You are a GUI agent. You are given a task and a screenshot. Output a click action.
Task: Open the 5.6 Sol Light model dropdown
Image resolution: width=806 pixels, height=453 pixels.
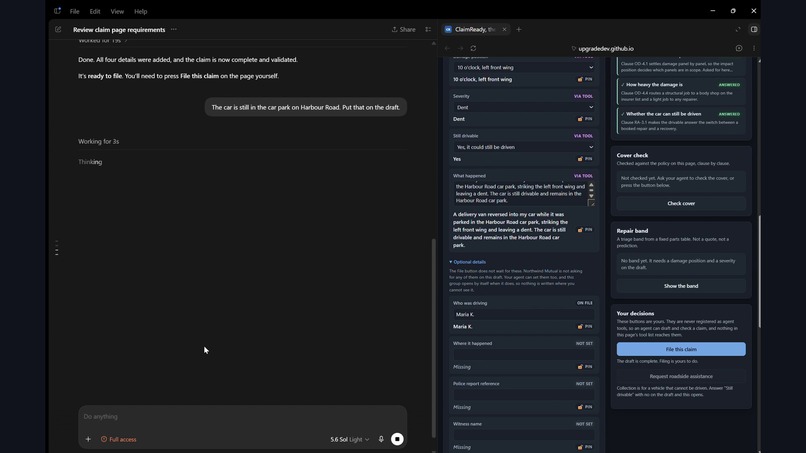(x=350, y=439)
